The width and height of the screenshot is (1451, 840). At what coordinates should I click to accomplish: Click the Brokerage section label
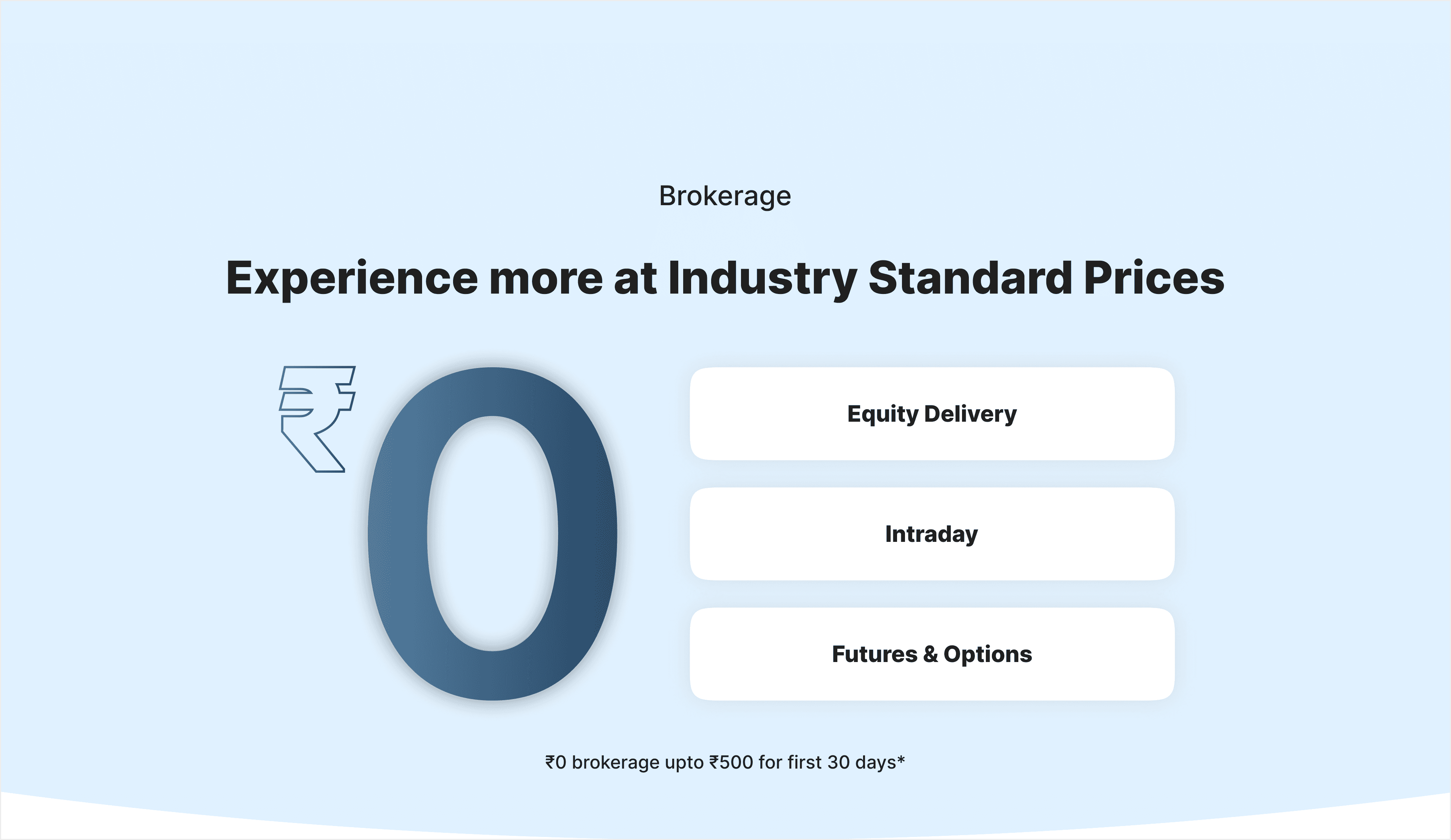tap(725, 196)
